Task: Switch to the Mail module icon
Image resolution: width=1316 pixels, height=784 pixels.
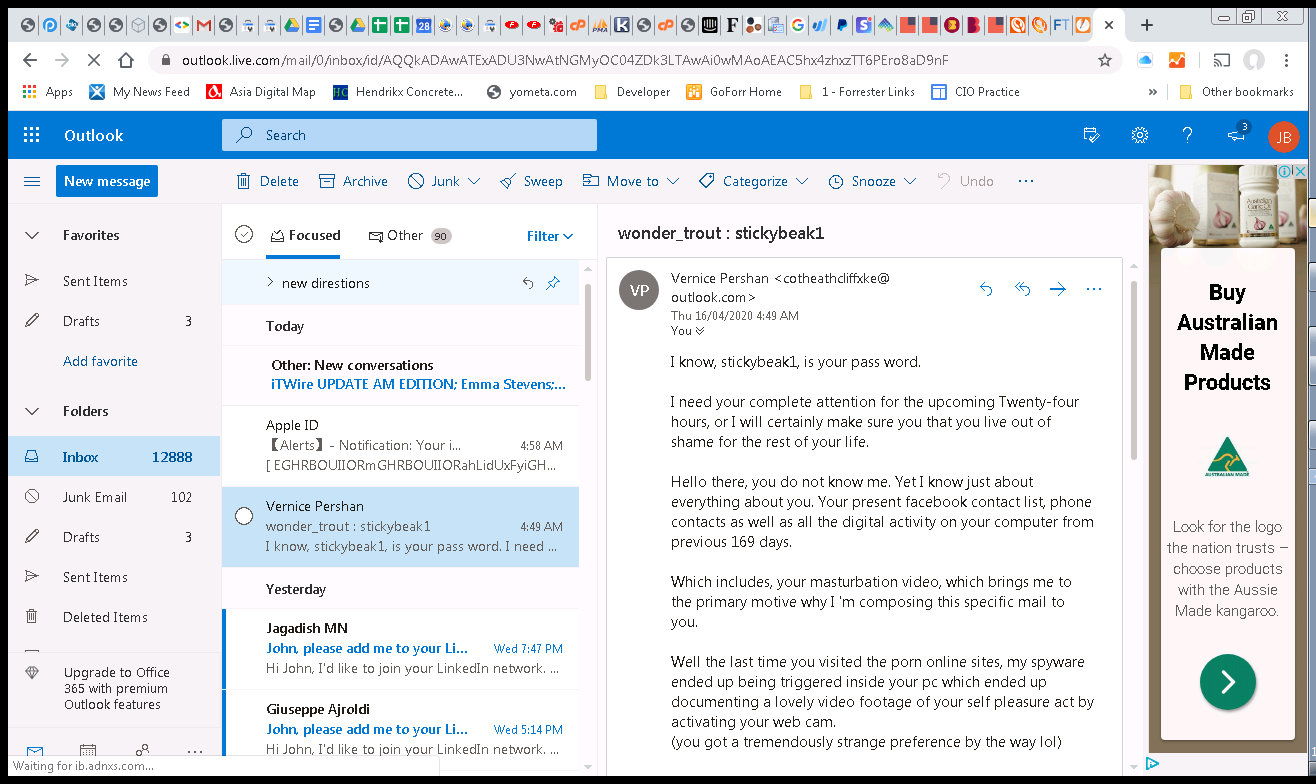Action: click(35, 752)
